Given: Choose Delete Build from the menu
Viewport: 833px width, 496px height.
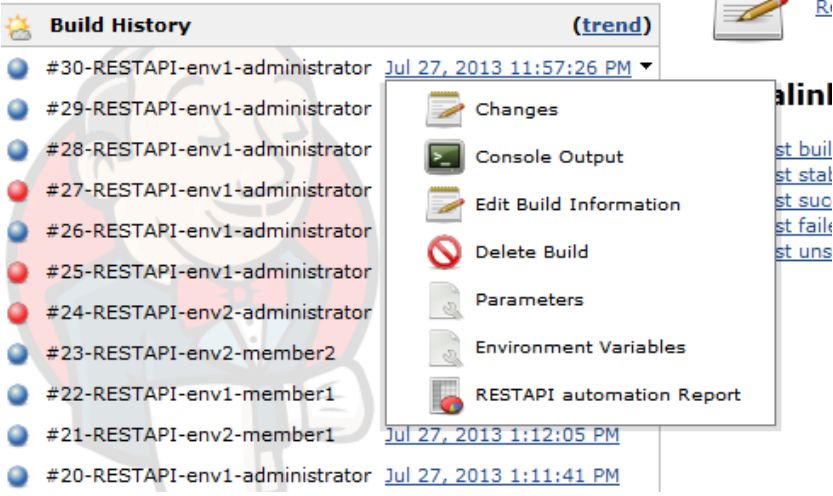Looking at the screenshot, I should pyautogui.click(x=532, y=252).
